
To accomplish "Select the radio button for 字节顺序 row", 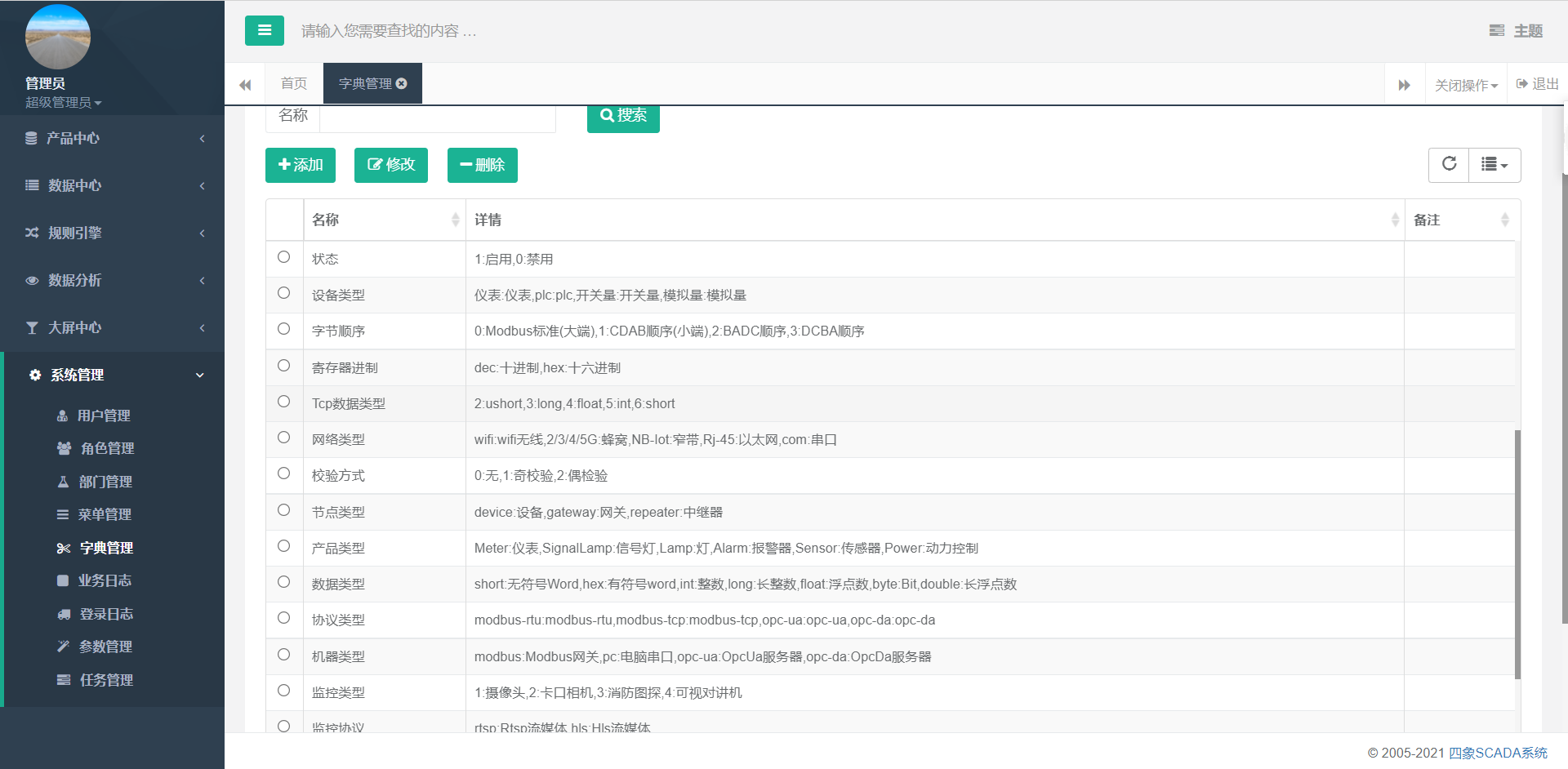I will point(283,329).
